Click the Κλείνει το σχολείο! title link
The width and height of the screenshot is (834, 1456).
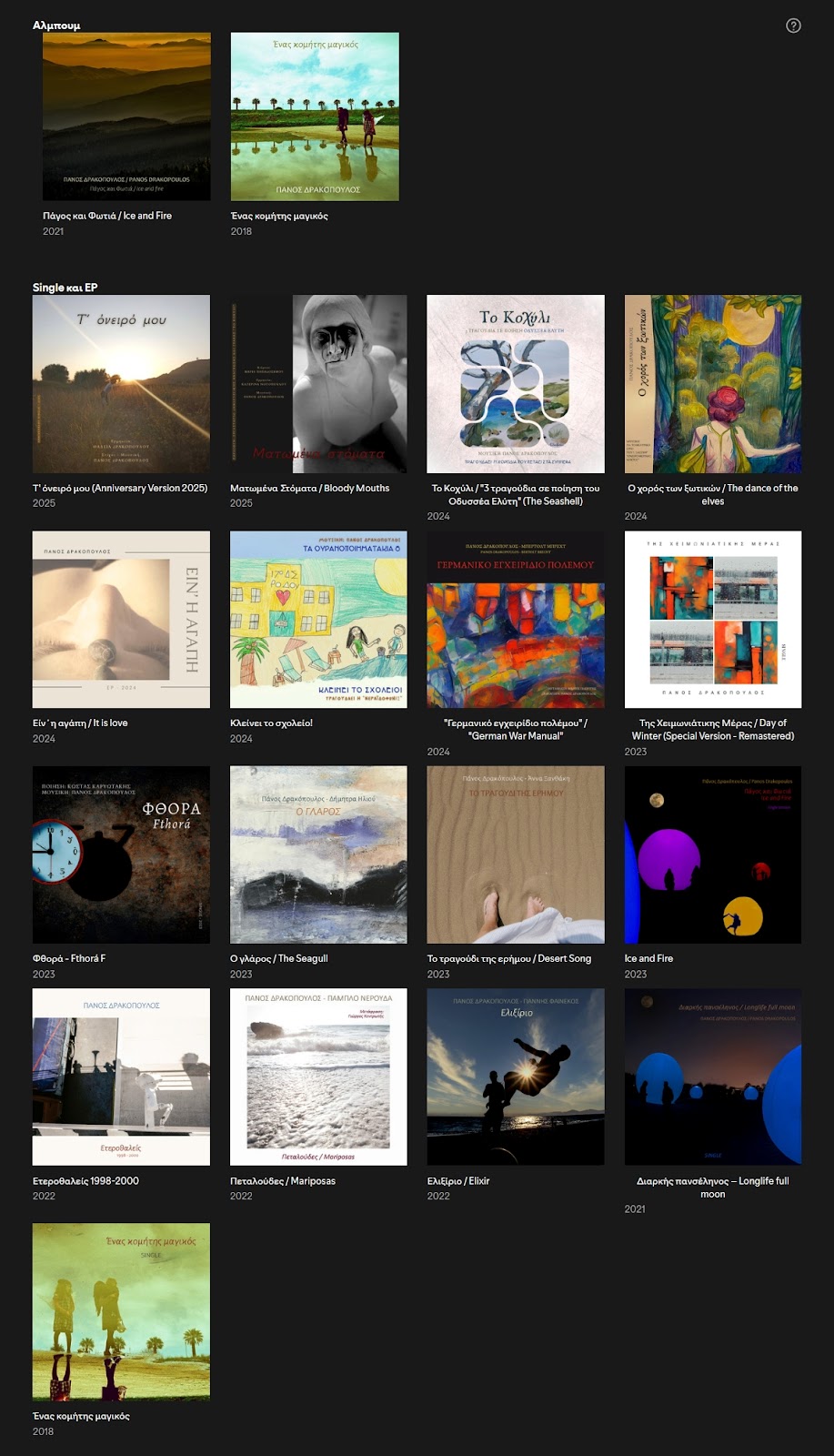click(271, 723)
